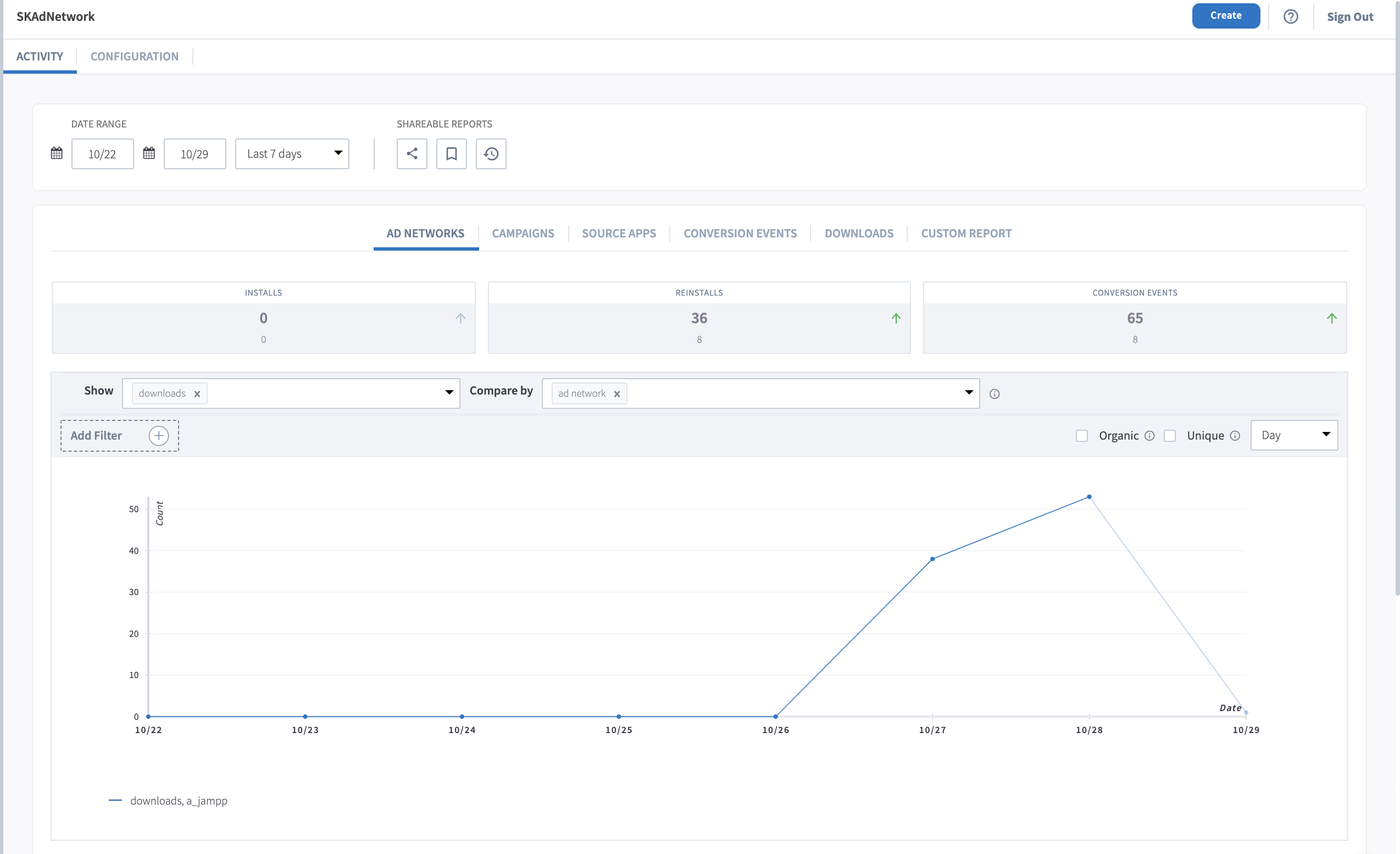Click the start date field 10/22
Viewport: 1400px width, 854px height.
(x=102, y=154)
